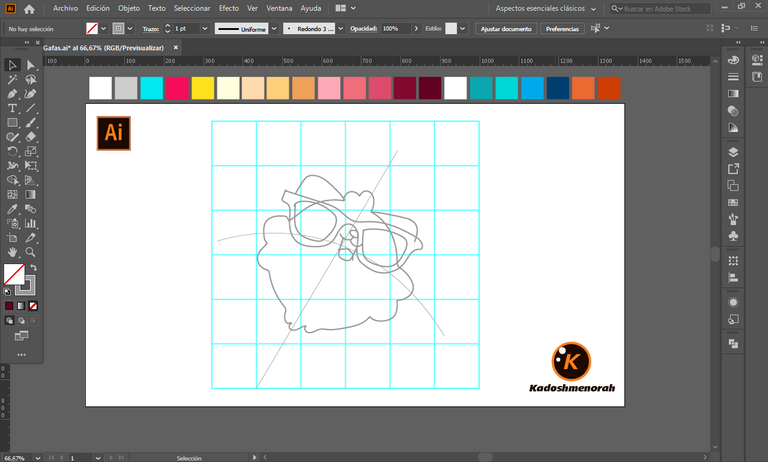Select the Curvature tool
This screenshot has width=768, height=462.
[30, 94]
